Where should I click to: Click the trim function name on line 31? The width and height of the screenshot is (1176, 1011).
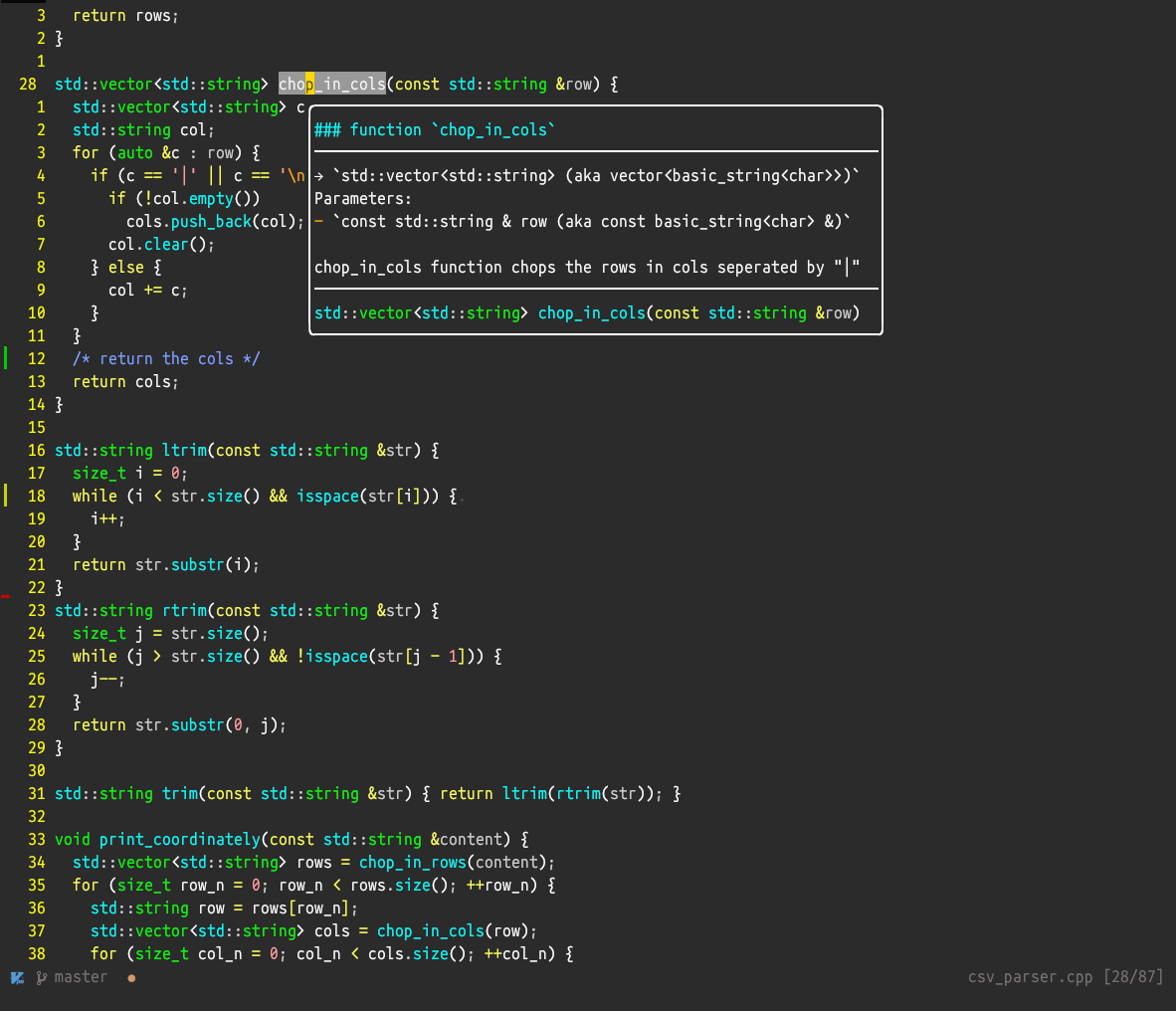coord(179,793)
